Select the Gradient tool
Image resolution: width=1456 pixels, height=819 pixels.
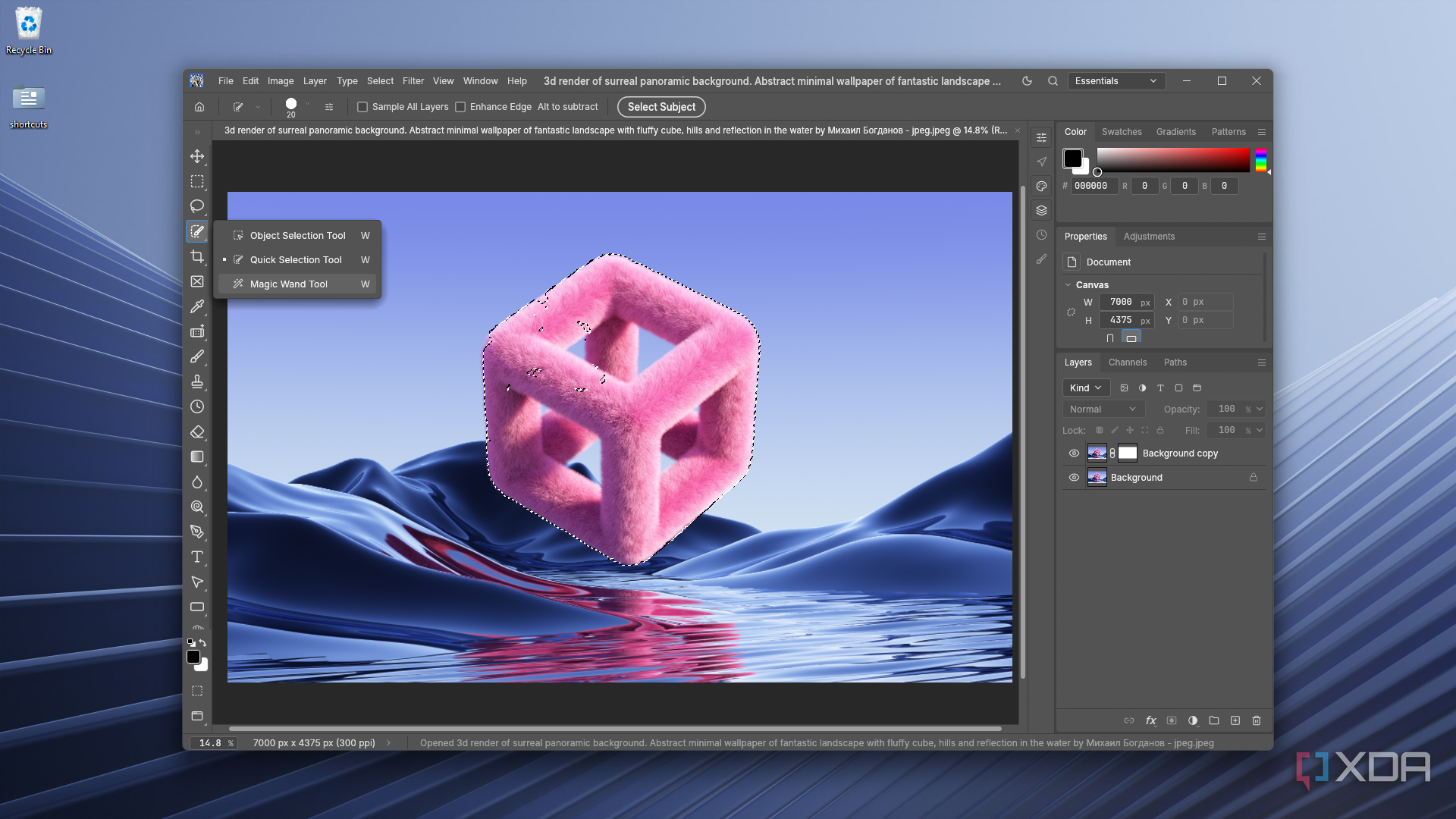(197, 457)
